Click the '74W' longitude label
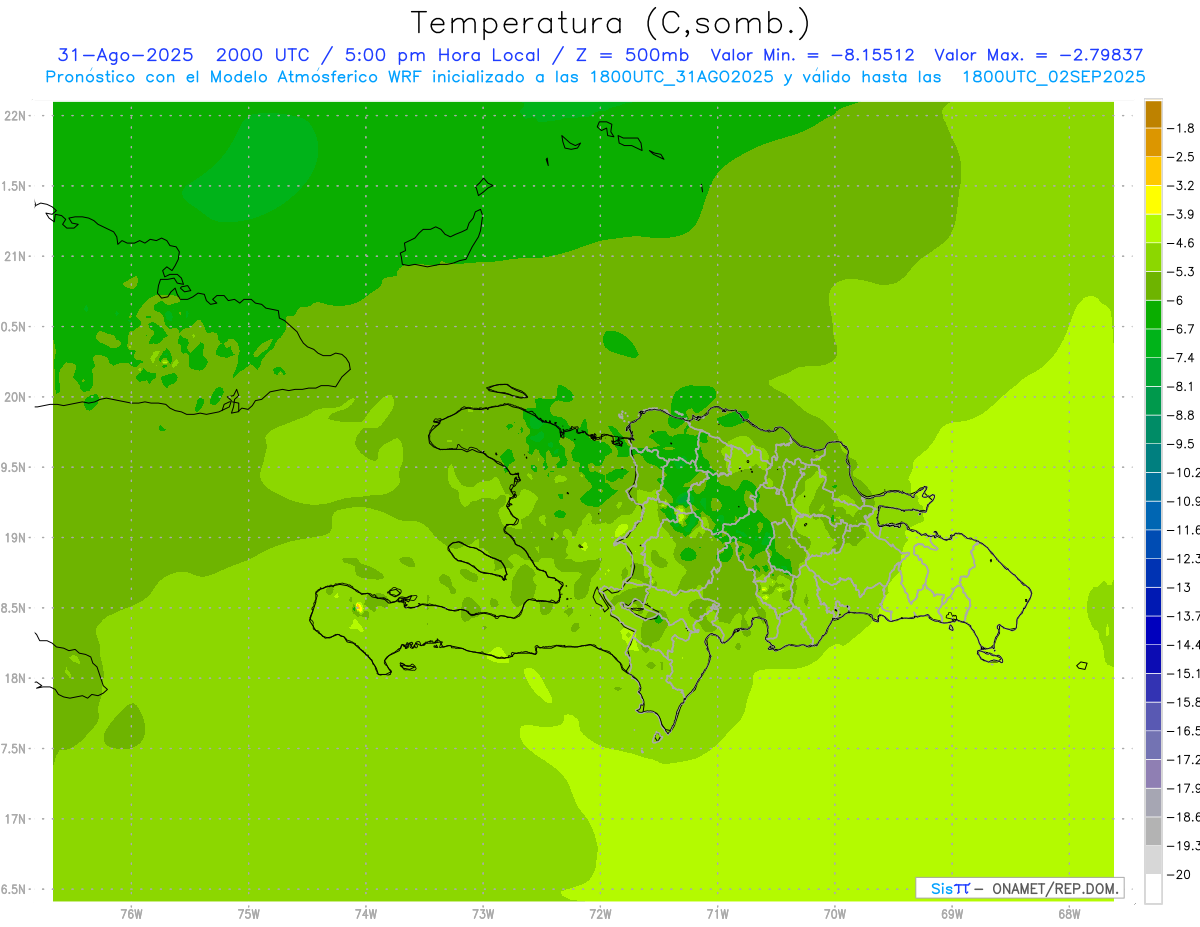This screenshot has width=1200, height=927. tap(366, 914)
